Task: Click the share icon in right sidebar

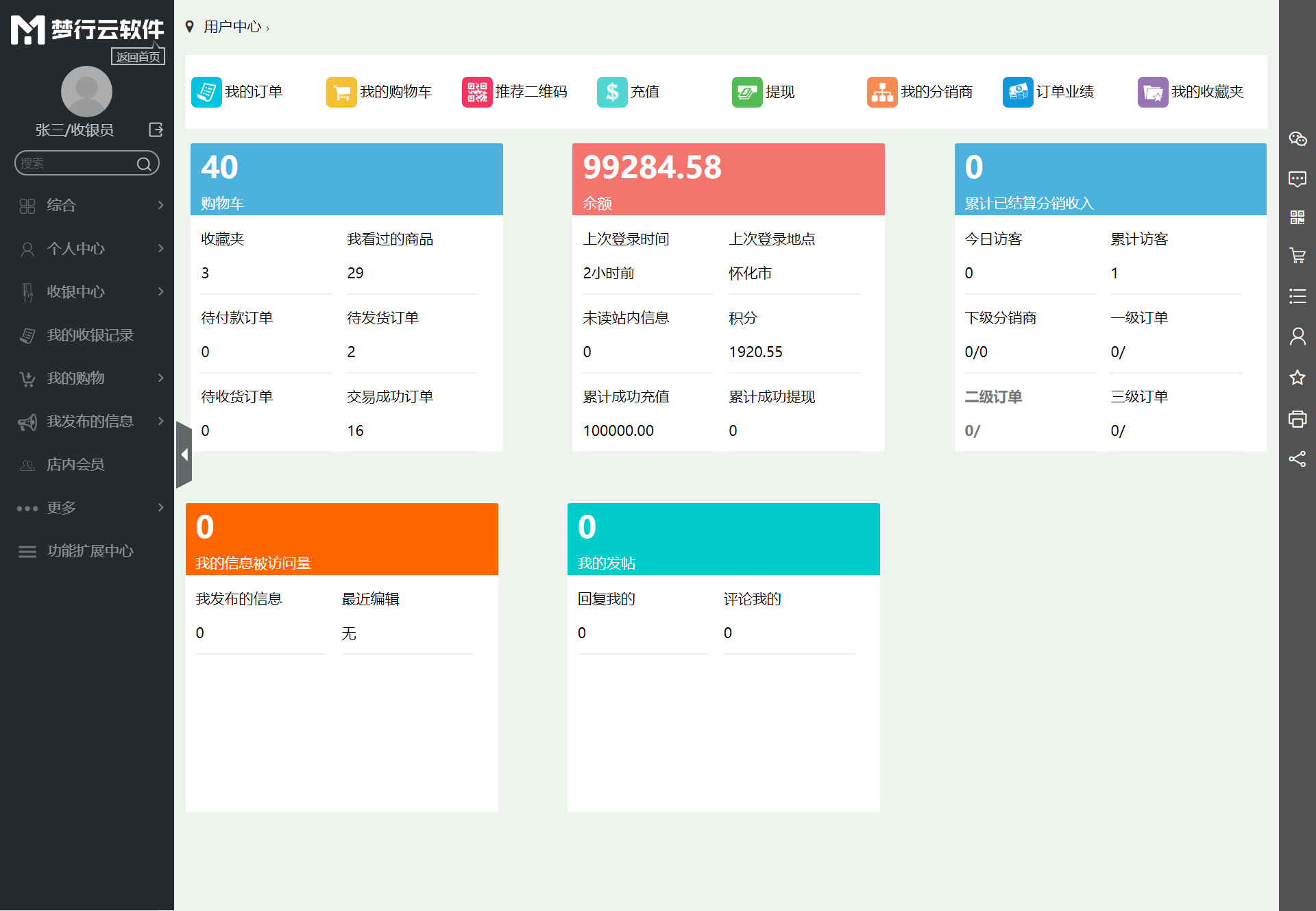Action: tap(1297, 459)
